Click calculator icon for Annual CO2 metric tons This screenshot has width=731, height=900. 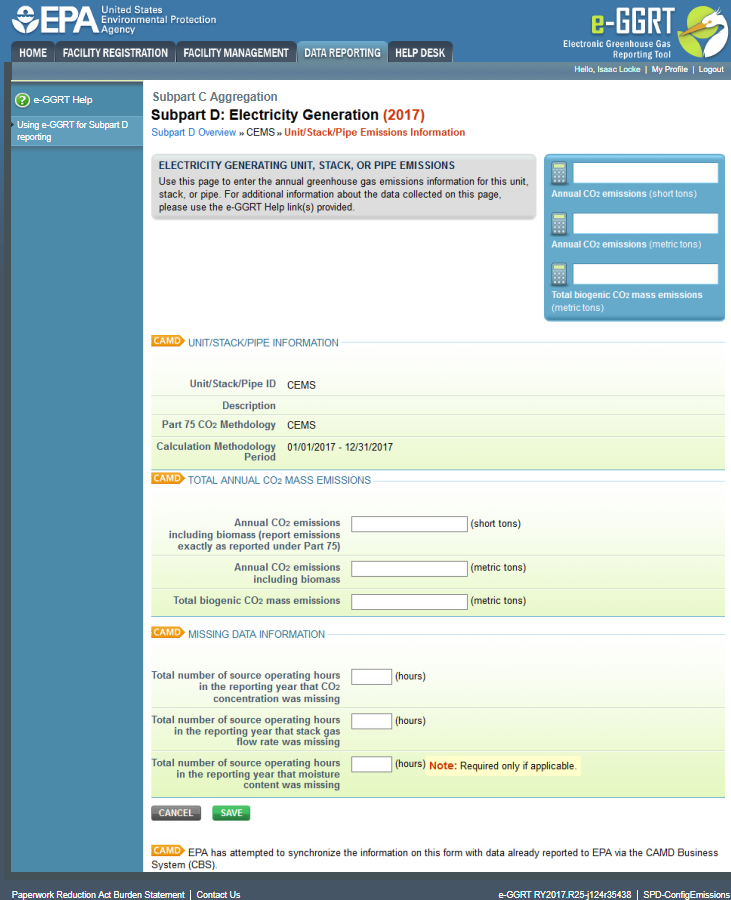(x=559, y=223)
